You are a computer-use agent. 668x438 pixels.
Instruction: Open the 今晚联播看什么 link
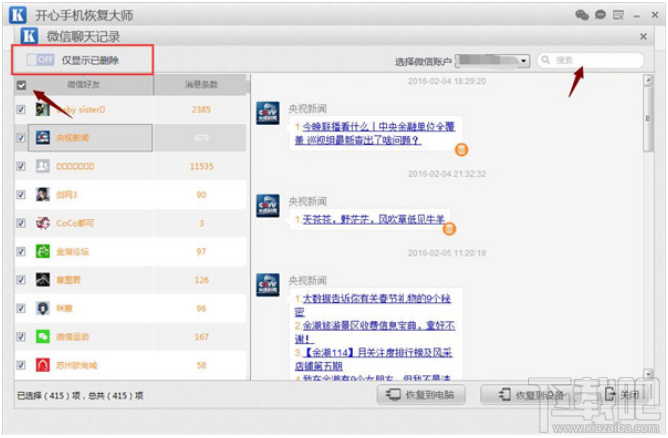[x=375, y=133]
